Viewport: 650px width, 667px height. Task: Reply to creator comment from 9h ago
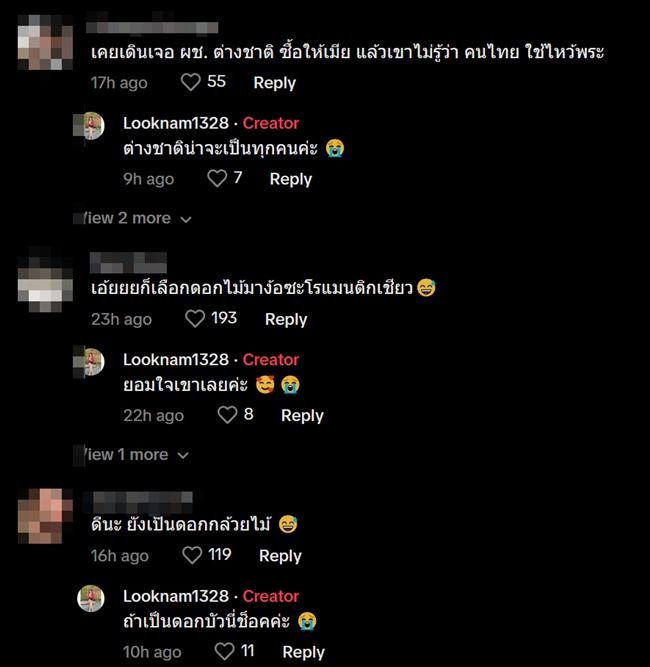point(291,179)
